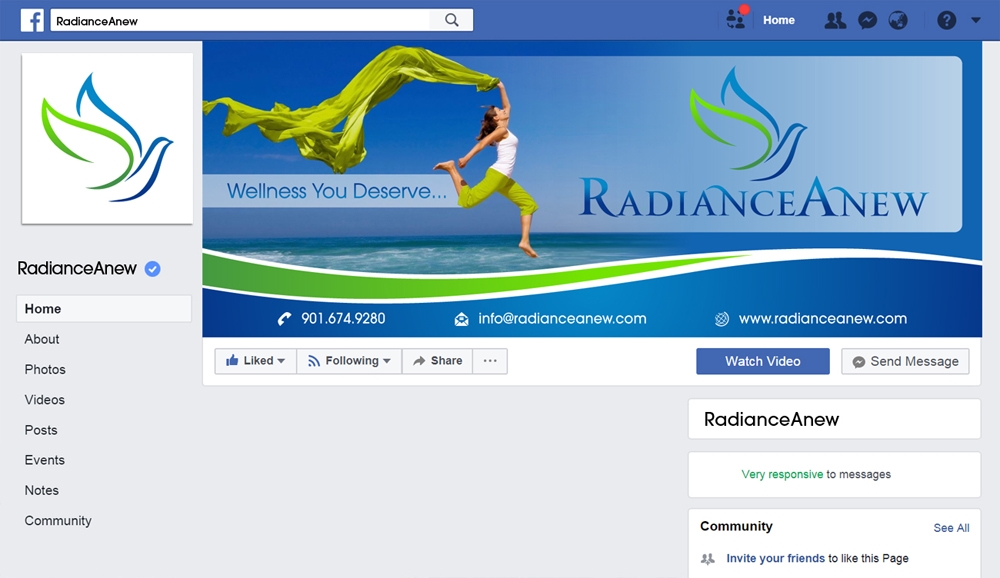Click Invite your friends link
The width and height of the screenshot is (1000, 578).
(776, 558)
